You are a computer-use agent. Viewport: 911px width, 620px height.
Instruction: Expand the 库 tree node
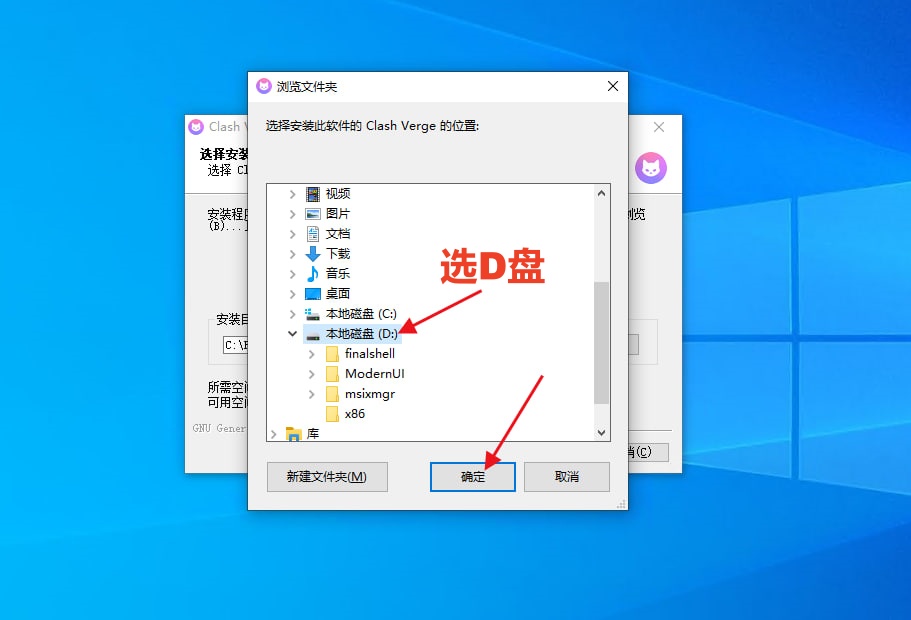coord(274,434)
